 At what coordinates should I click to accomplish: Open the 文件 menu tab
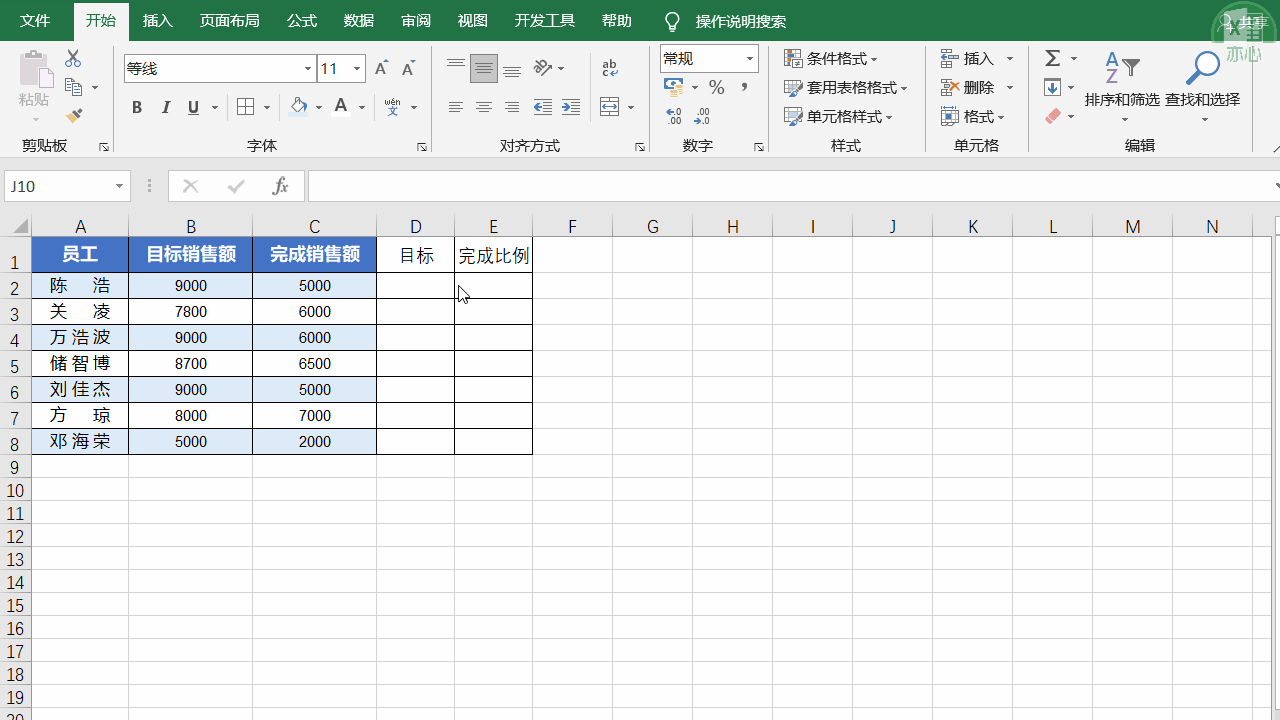(35, 21)
